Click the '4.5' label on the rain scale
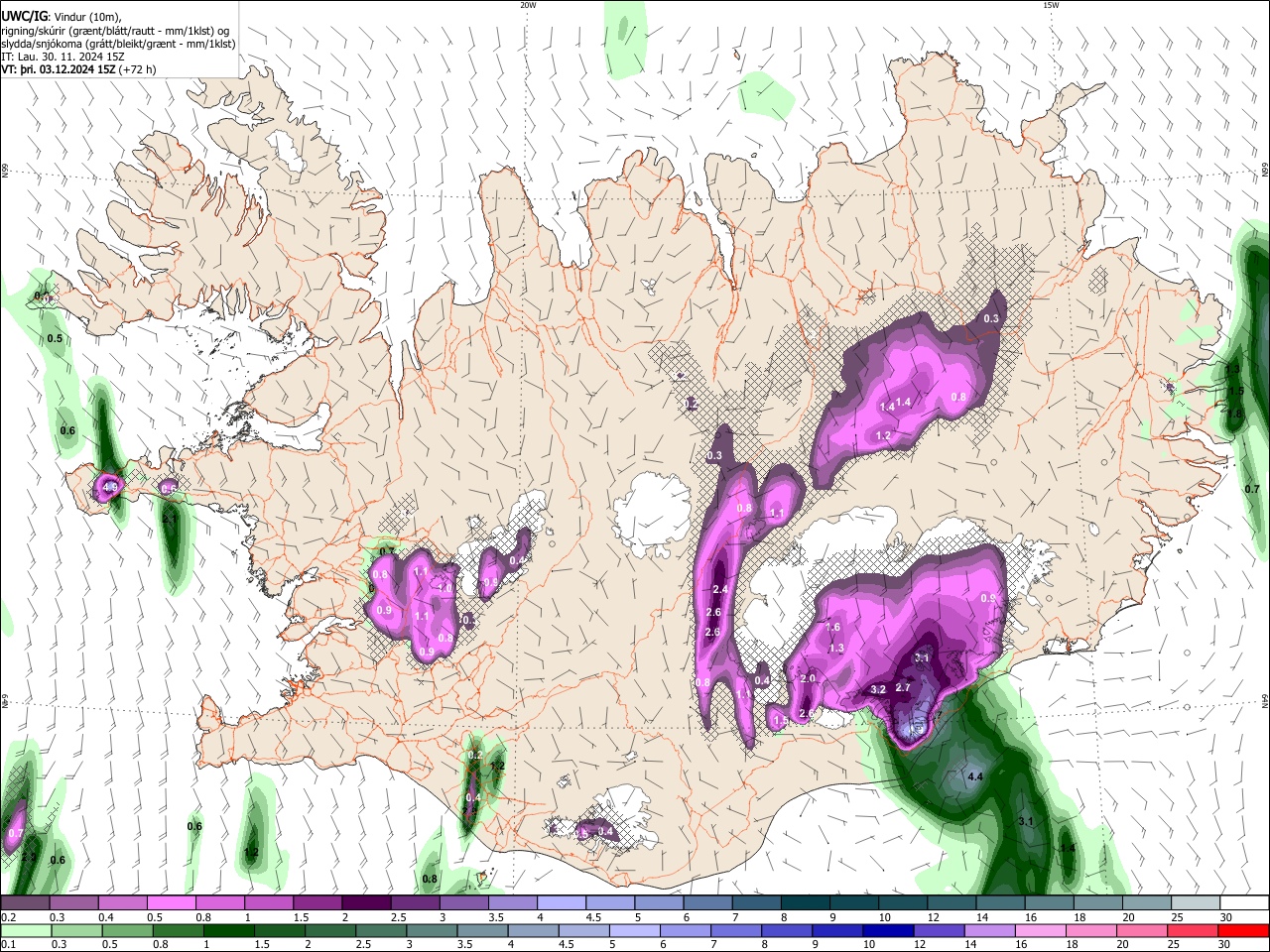This screenshot has height=952, width=1270. click(x=567, y=944)
